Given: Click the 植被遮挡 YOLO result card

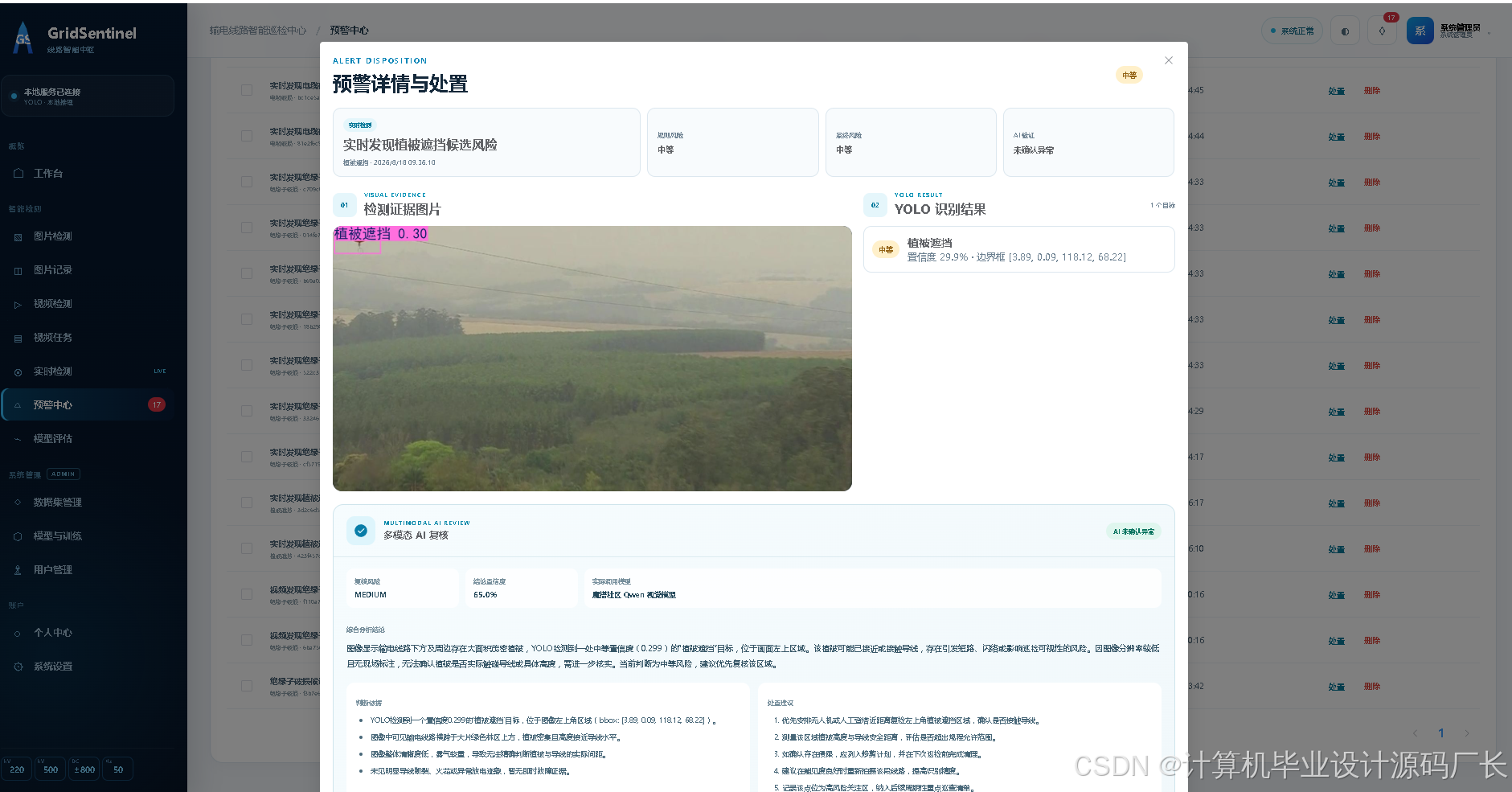Looking at the screenshot, I should [1019, 249].
